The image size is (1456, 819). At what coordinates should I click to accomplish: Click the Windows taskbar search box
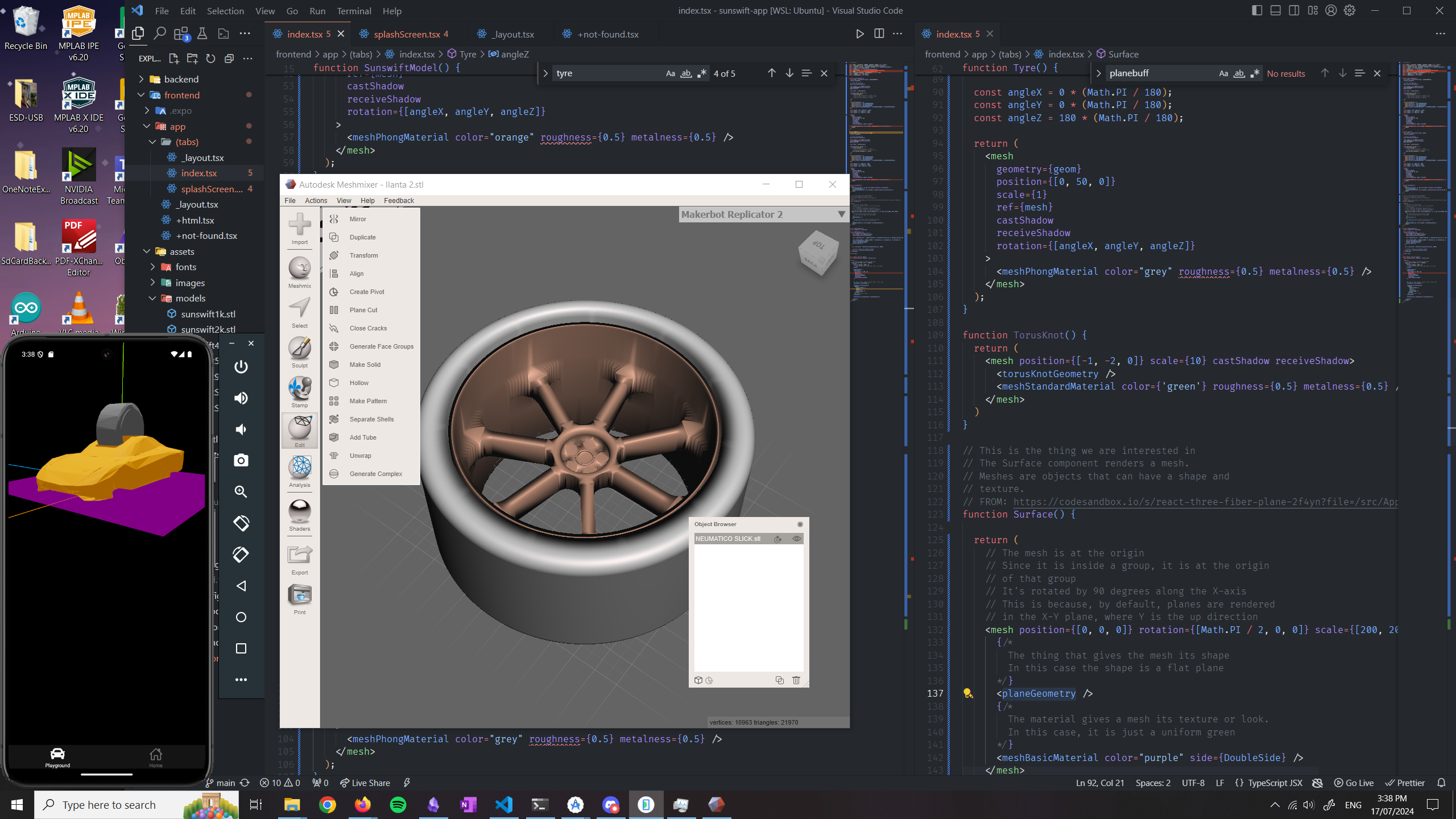(x=136, y=805)
